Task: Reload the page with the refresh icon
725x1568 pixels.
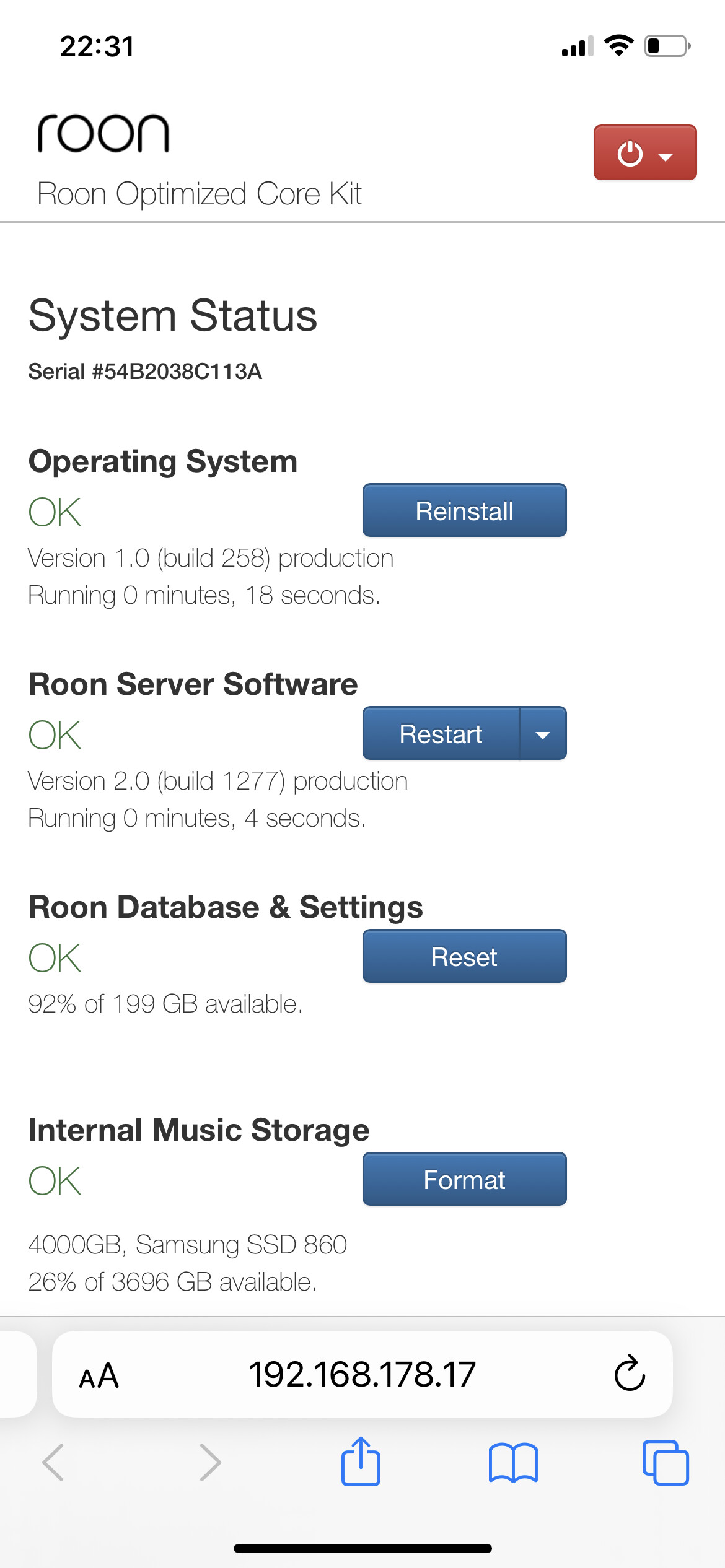Action: (630, 1374)
